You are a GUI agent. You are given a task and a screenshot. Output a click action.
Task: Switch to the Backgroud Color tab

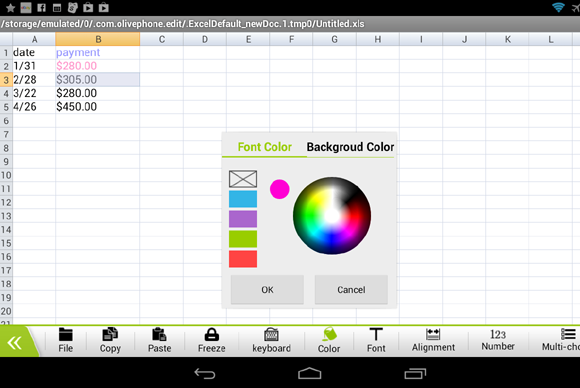click(x=350, y=147)
